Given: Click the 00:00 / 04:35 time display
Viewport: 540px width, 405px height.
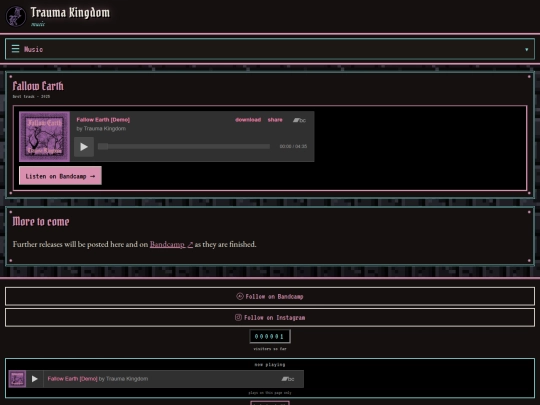Looking at the screenshot, I should tap(293, 146).
